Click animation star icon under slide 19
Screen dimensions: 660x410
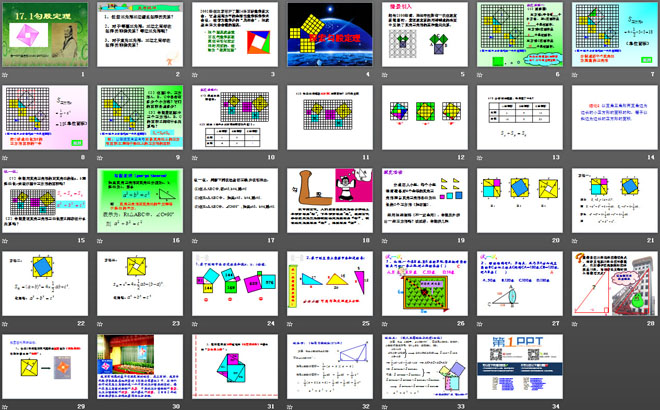tap(385, 241)
